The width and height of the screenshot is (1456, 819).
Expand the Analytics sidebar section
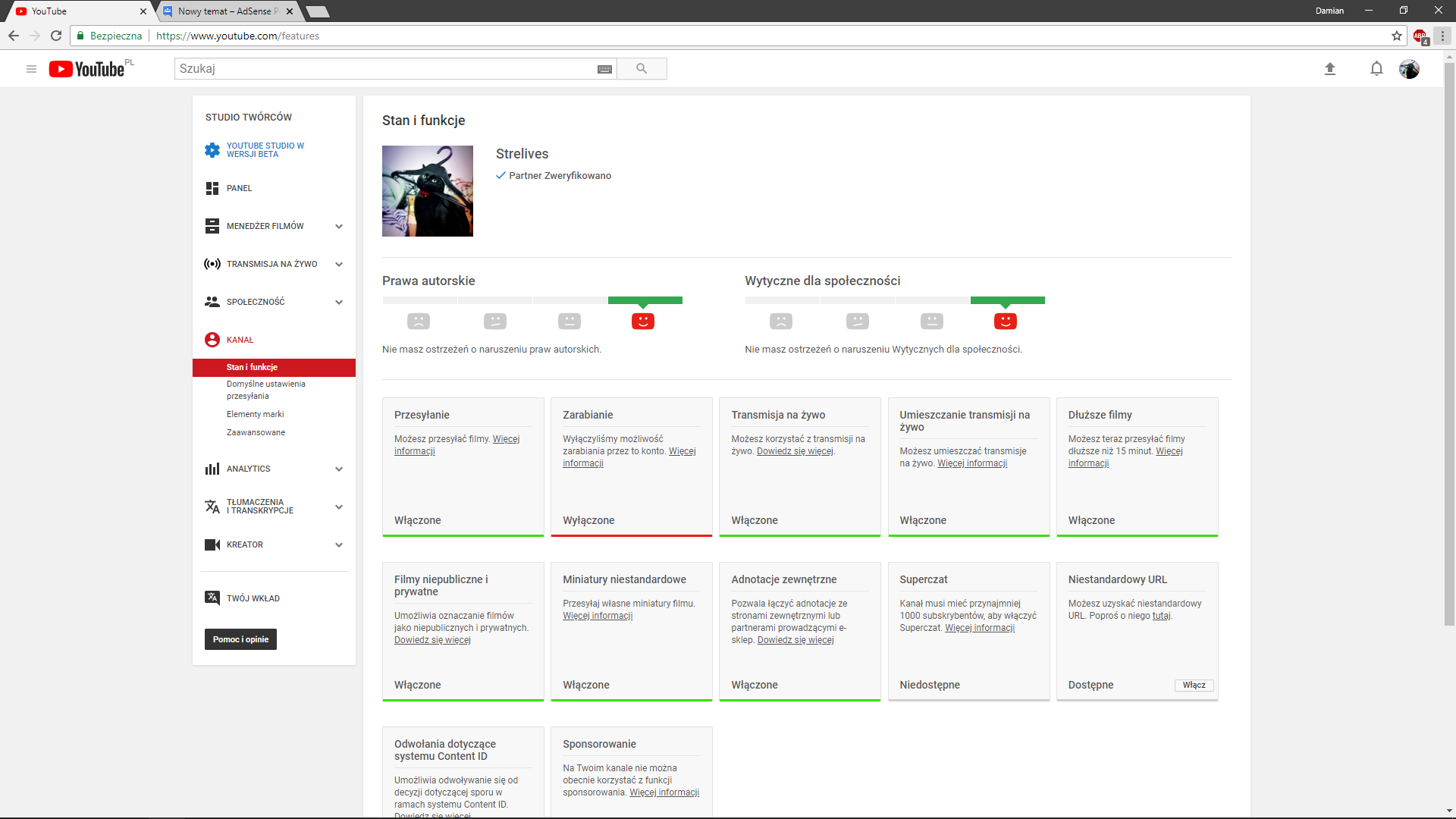[339, 469]
